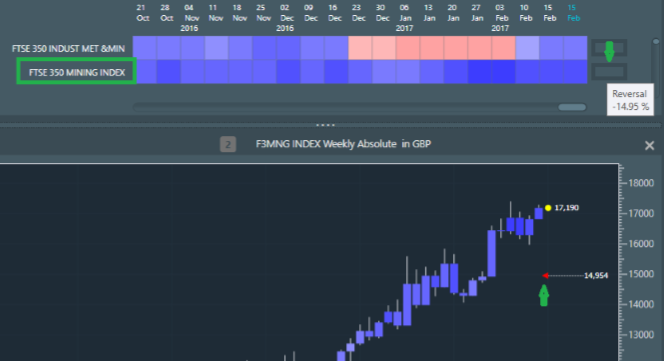Click the 14000 price axis label
The width and height of the screenshot is (664, 361).
coord(641,305)
